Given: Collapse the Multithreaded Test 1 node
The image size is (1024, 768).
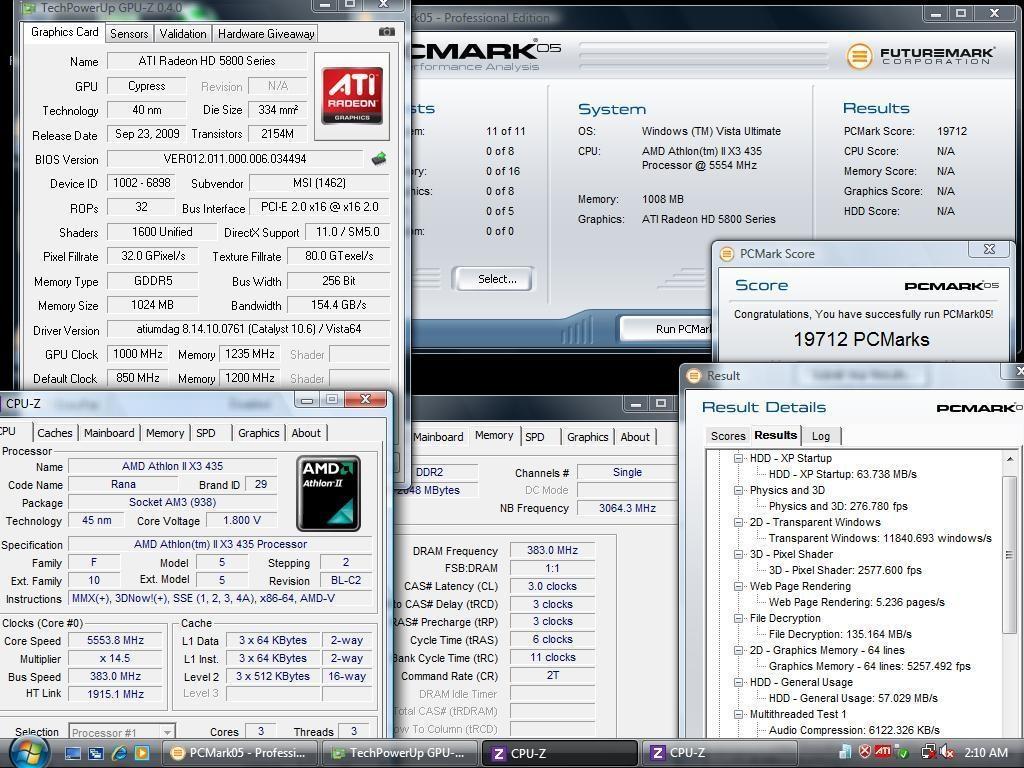Looking at the screenshot, I should click(x=739, y=714).
